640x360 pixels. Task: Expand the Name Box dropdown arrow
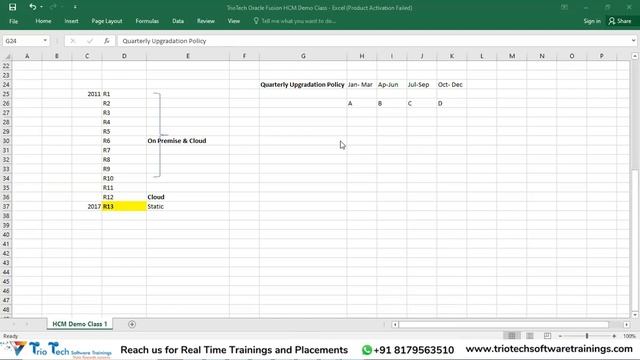coord(45,41)
